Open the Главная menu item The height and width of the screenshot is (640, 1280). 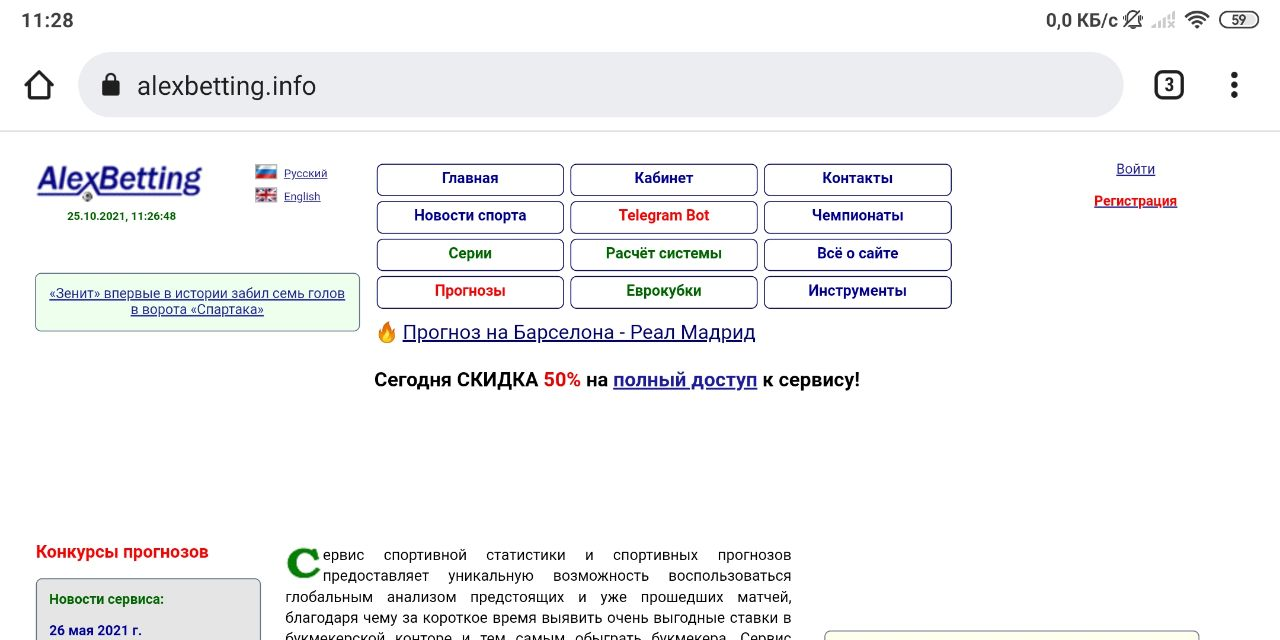(x=470, y=179)
